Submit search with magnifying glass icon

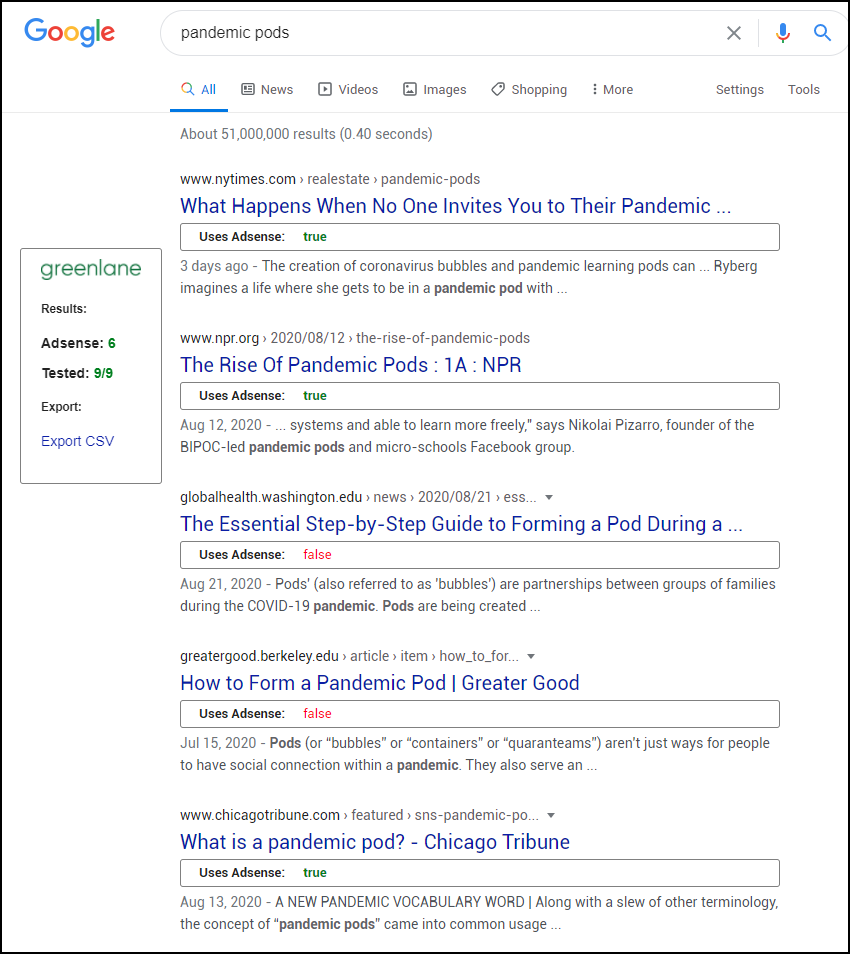[822, 33]
